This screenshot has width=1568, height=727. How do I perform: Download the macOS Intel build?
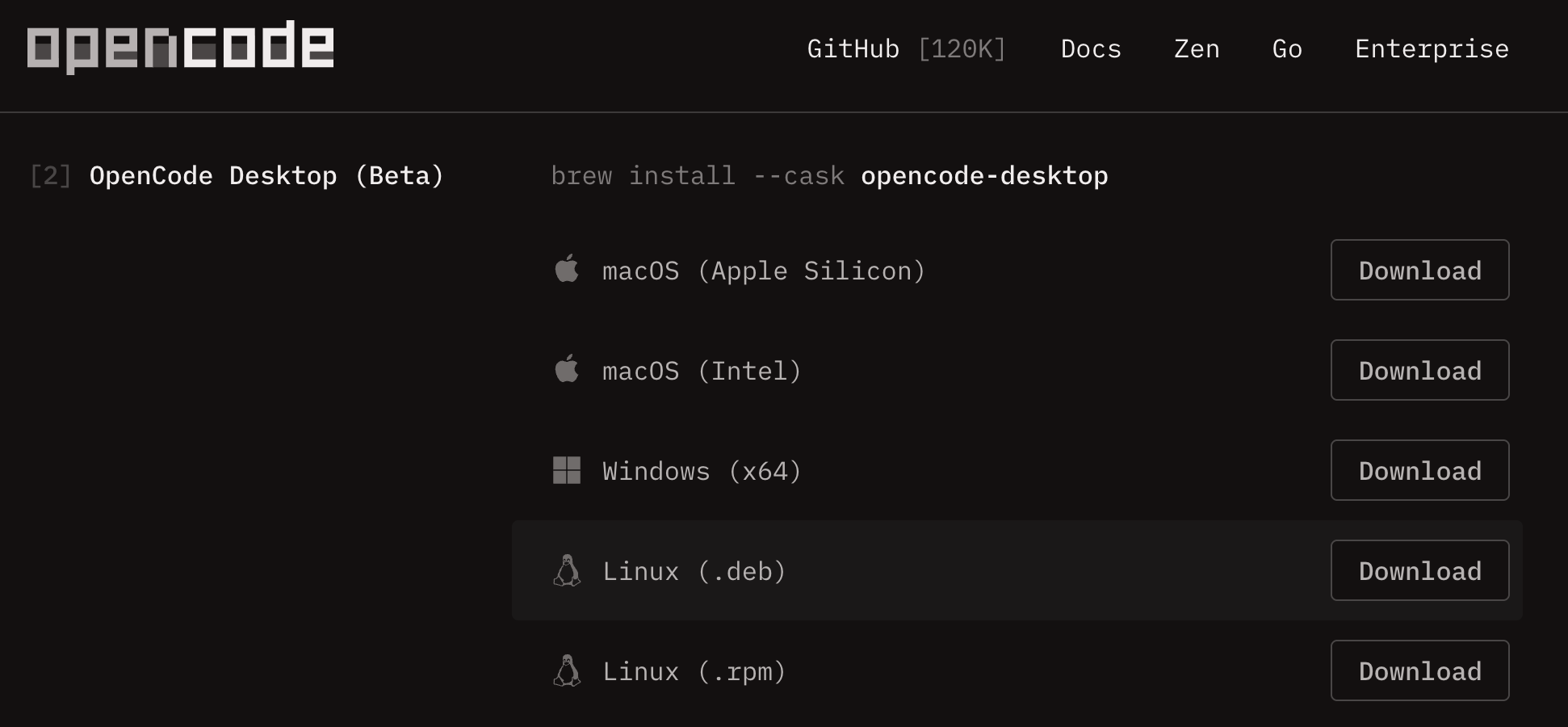1419,370
